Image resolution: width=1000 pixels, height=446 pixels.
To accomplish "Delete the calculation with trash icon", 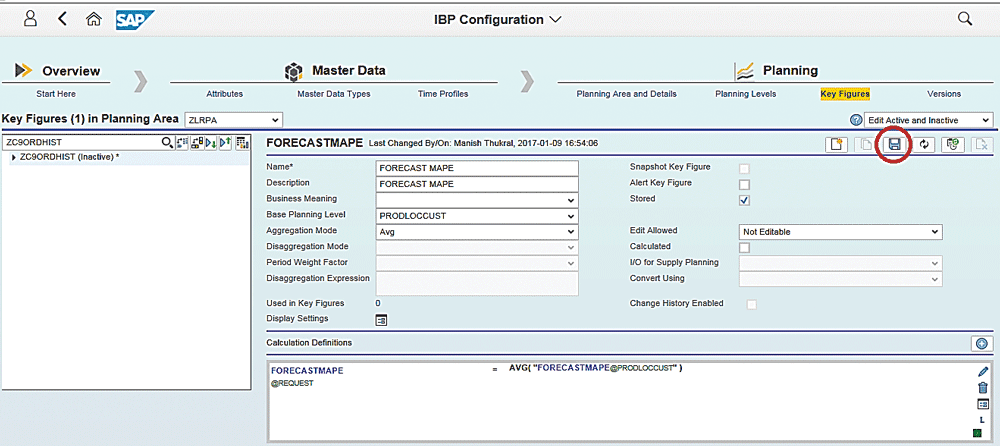I will [983, 387].
